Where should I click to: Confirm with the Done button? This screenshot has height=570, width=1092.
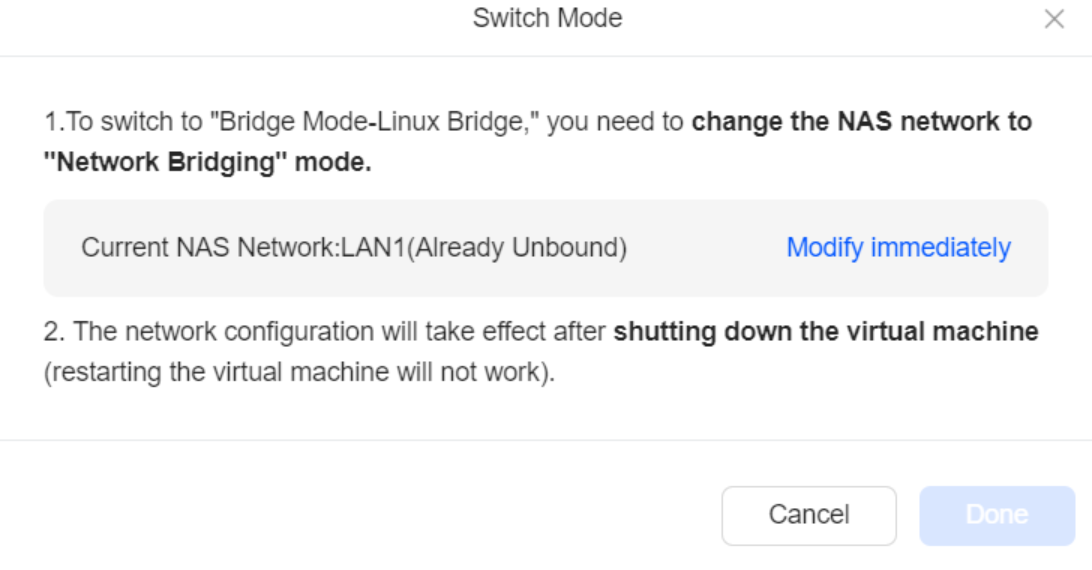(x=996, y=515)
